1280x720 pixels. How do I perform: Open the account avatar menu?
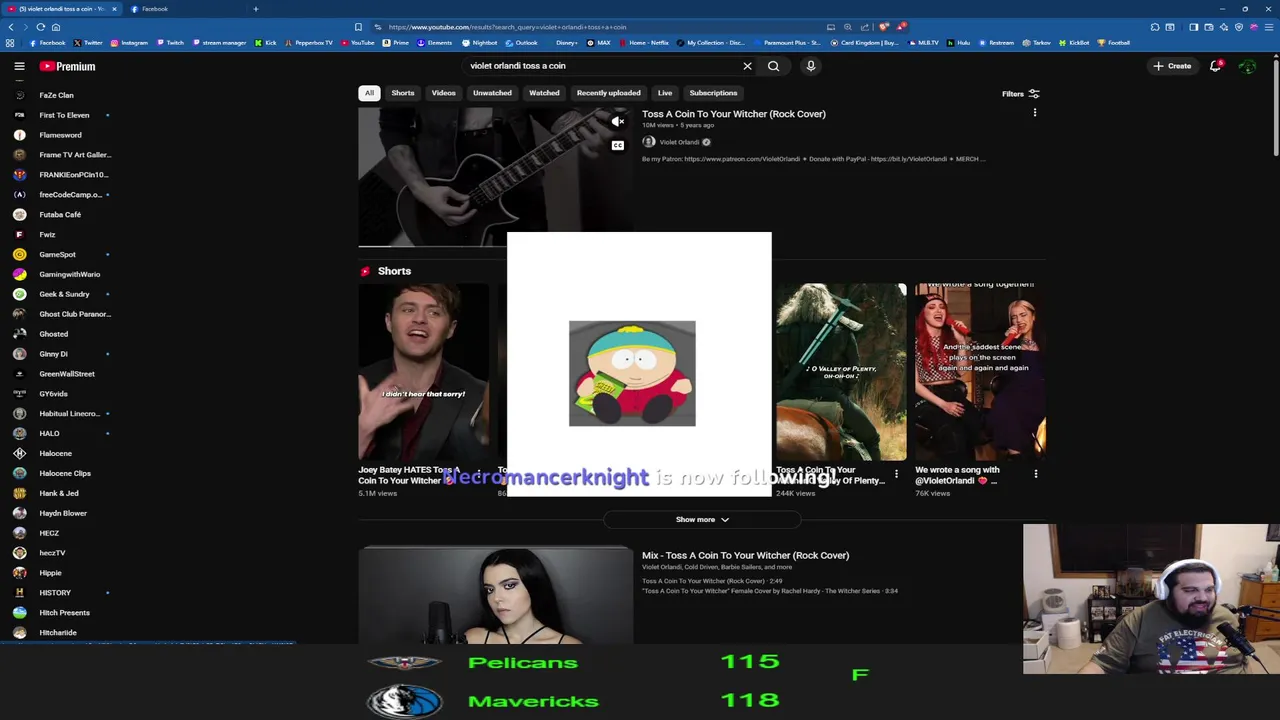(x=1247, y=66)
